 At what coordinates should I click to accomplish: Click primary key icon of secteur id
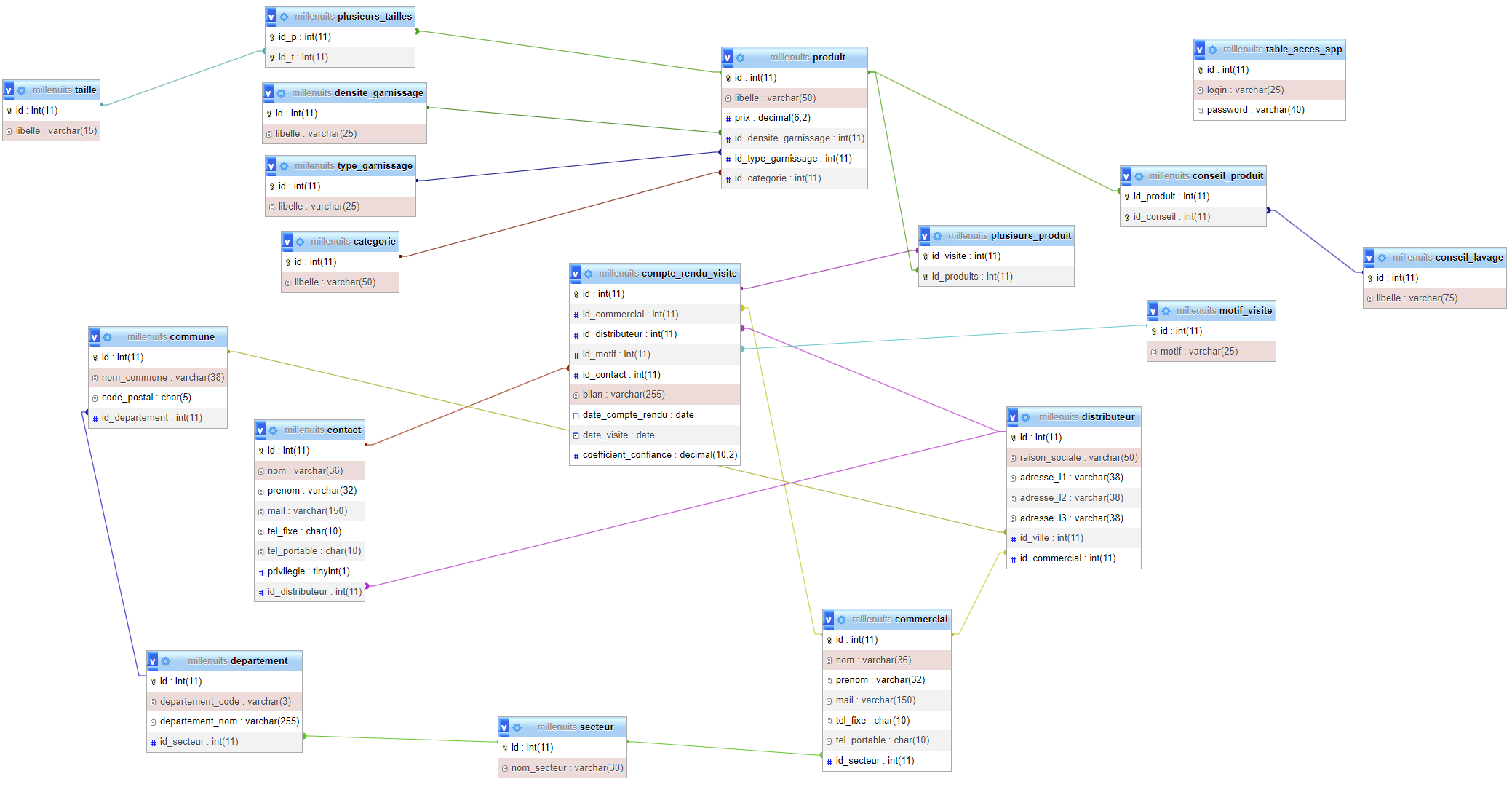point(504,748)
